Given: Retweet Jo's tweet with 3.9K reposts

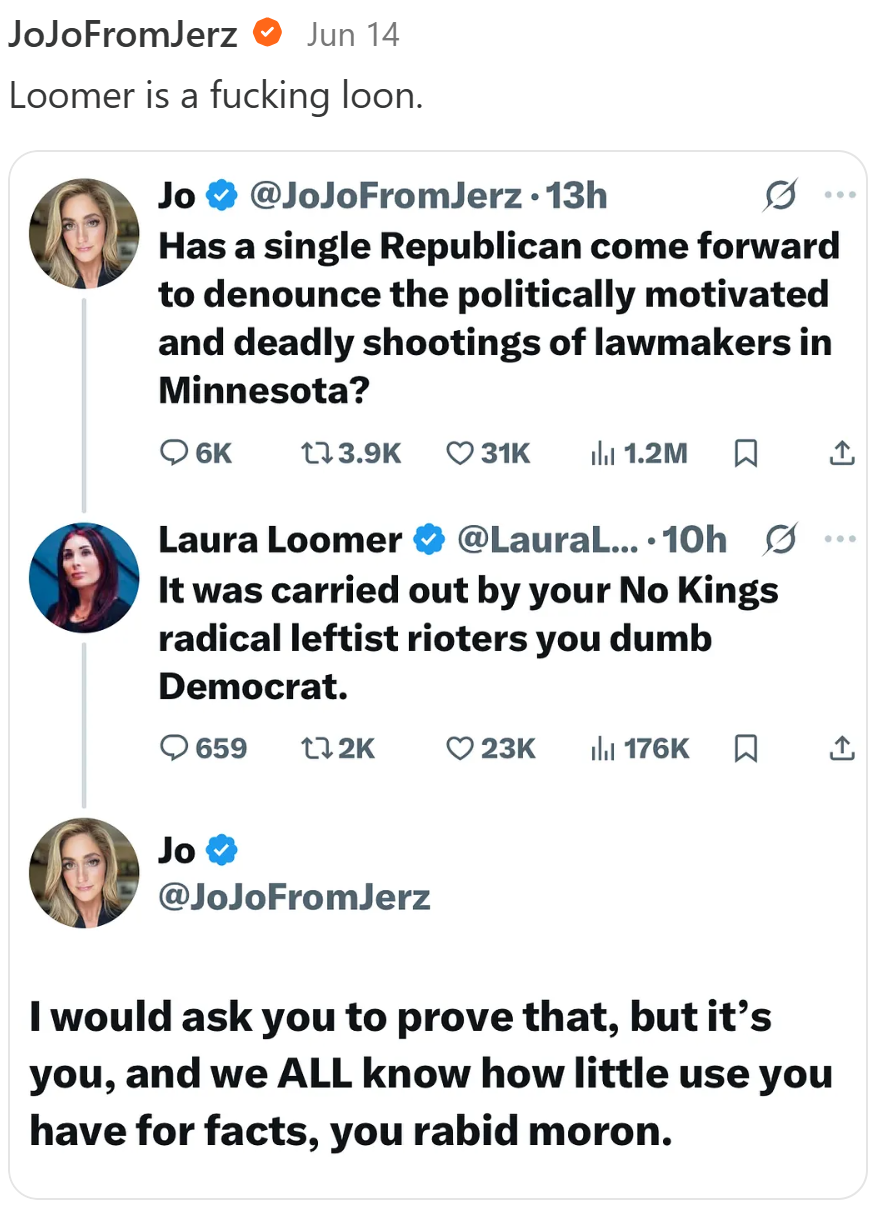Looking at the screenshot, I should click(x=314, y=454).
